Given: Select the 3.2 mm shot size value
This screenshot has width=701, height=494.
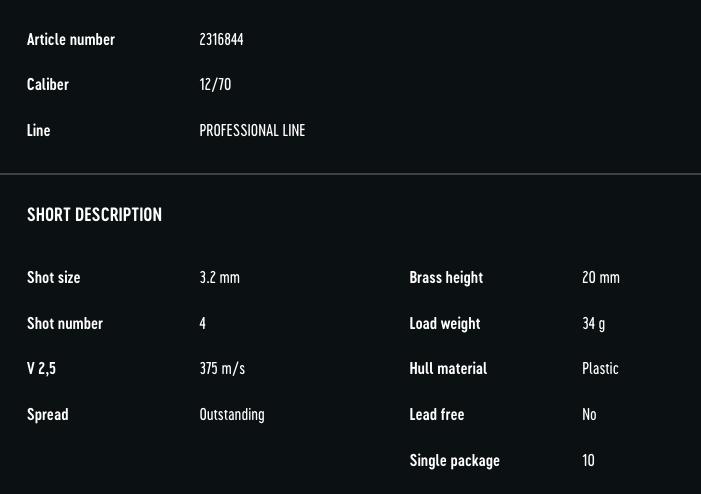Looking at the screenshot, I should [x=220, y=278].
